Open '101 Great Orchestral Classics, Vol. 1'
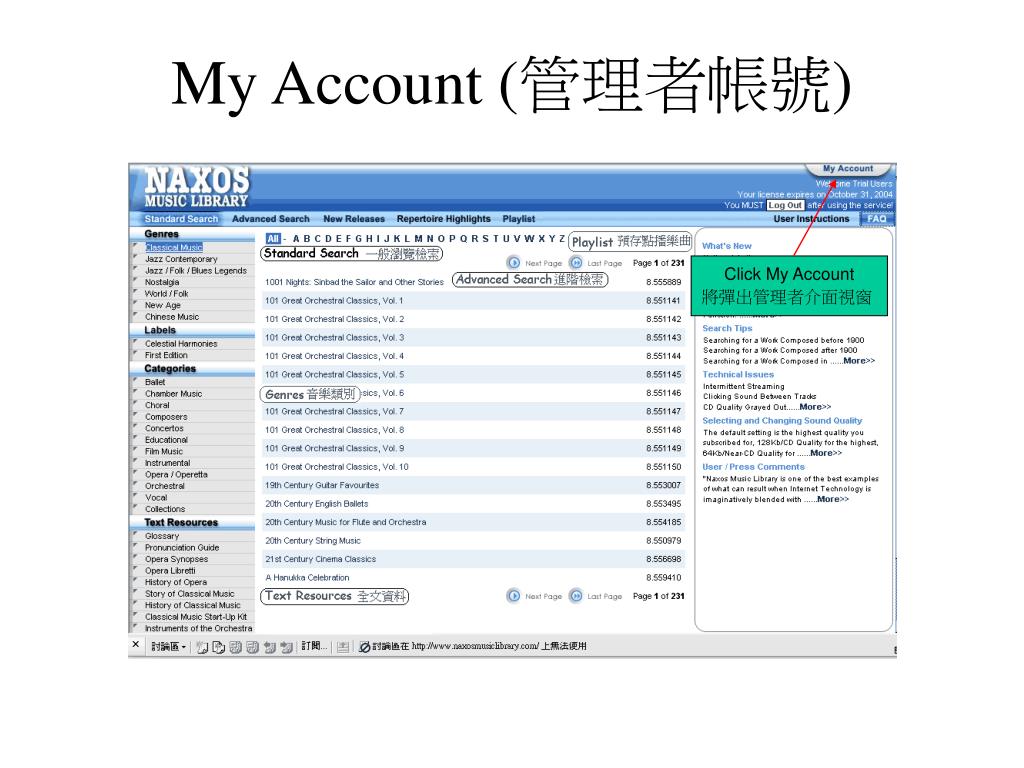This screenshot has width=1024, height=768. 334,300
